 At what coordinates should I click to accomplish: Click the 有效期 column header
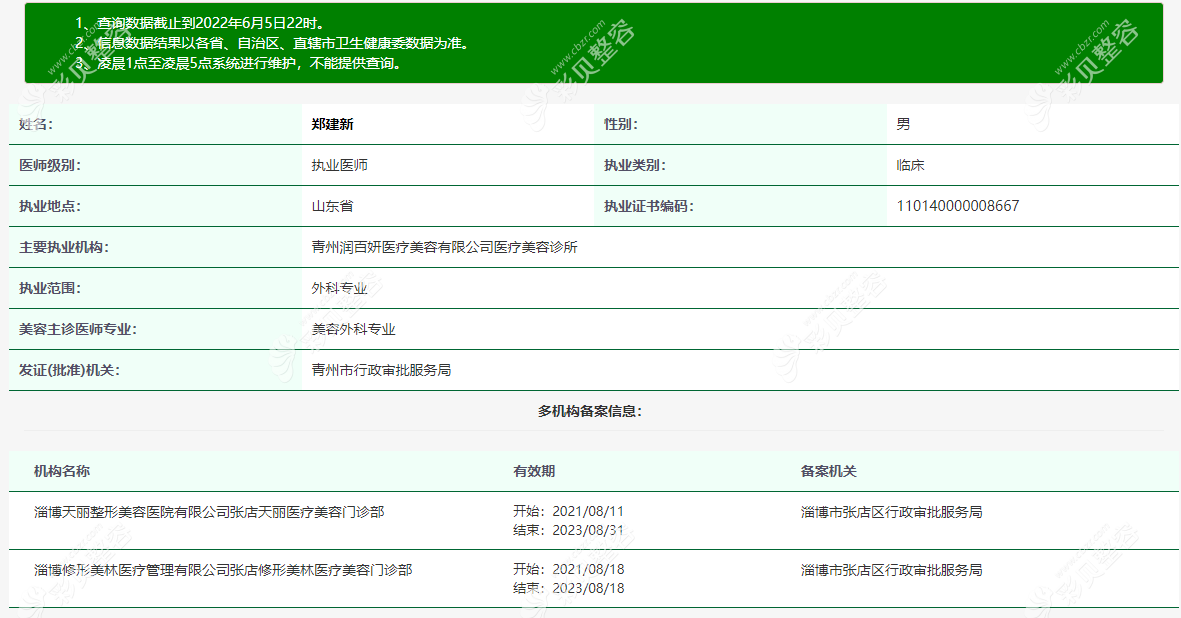tap(534, 471)
